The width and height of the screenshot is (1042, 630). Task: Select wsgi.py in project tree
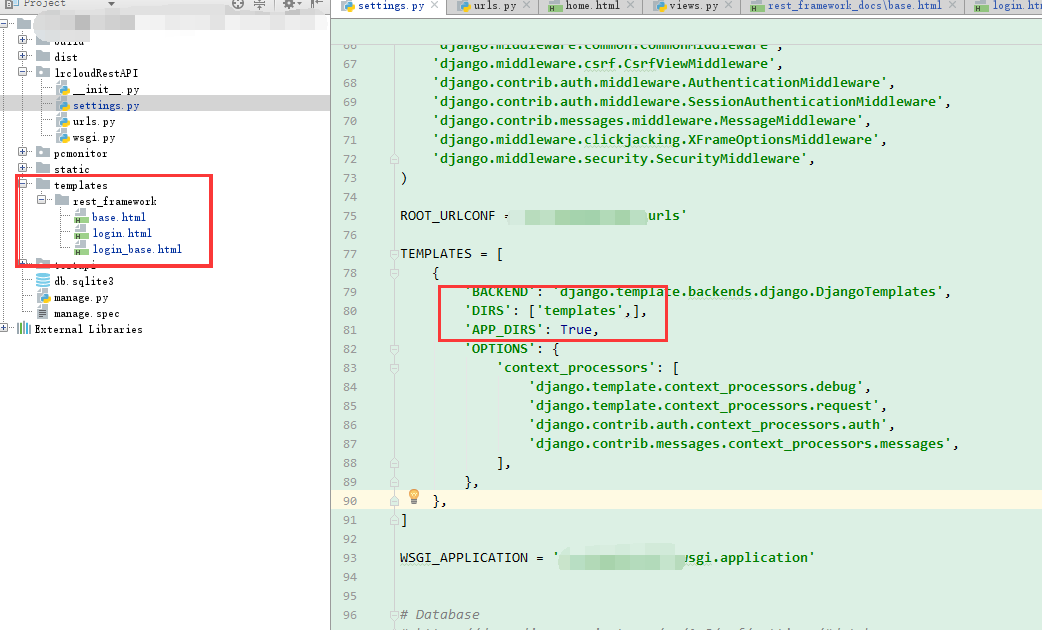[94, 138]
